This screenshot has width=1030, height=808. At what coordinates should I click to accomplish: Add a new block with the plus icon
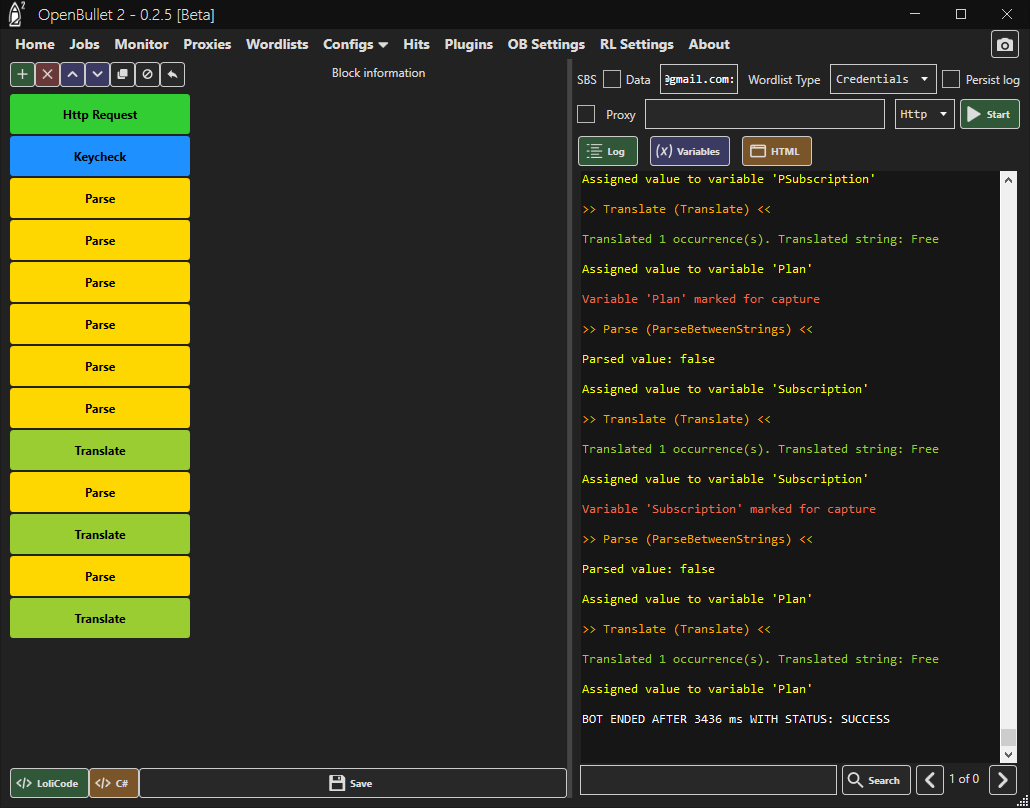click(x=22, y=74)
